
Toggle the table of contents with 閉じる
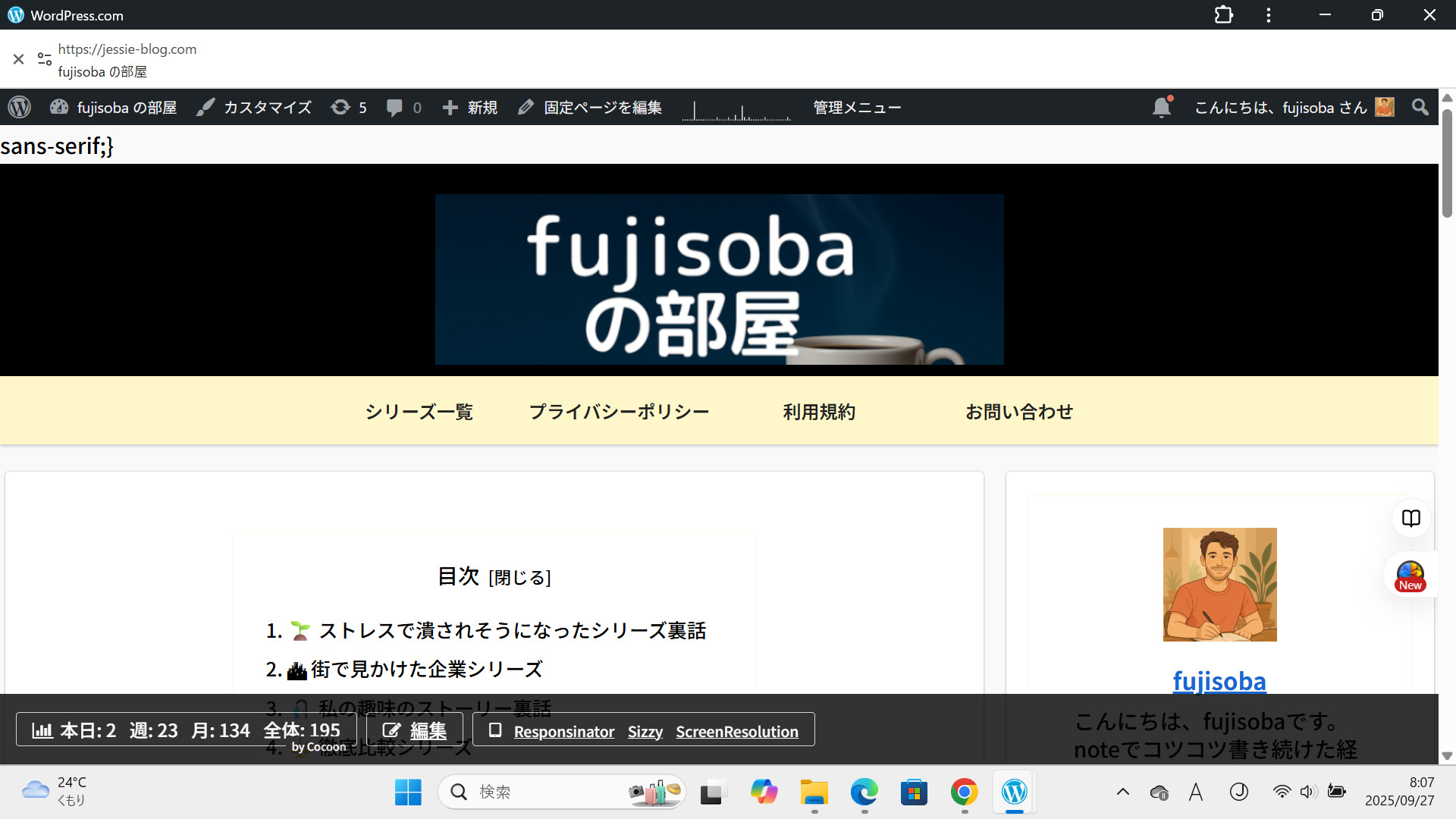[519, 578]
